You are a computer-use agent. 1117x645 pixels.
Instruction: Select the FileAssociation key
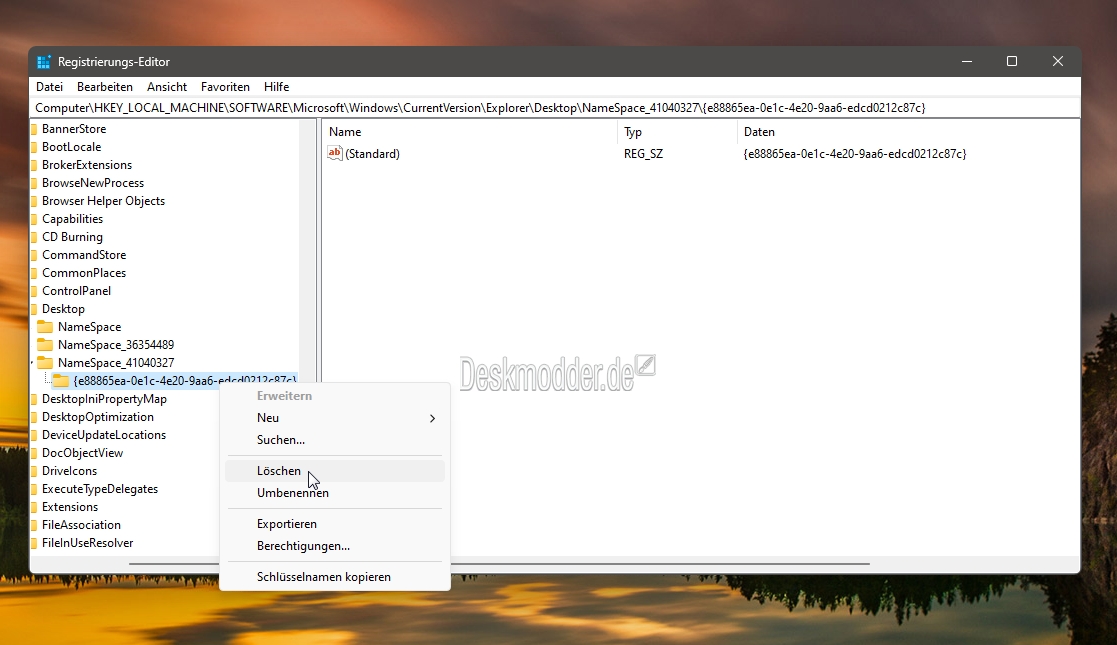pyautogui.click(x=81, y=525)
